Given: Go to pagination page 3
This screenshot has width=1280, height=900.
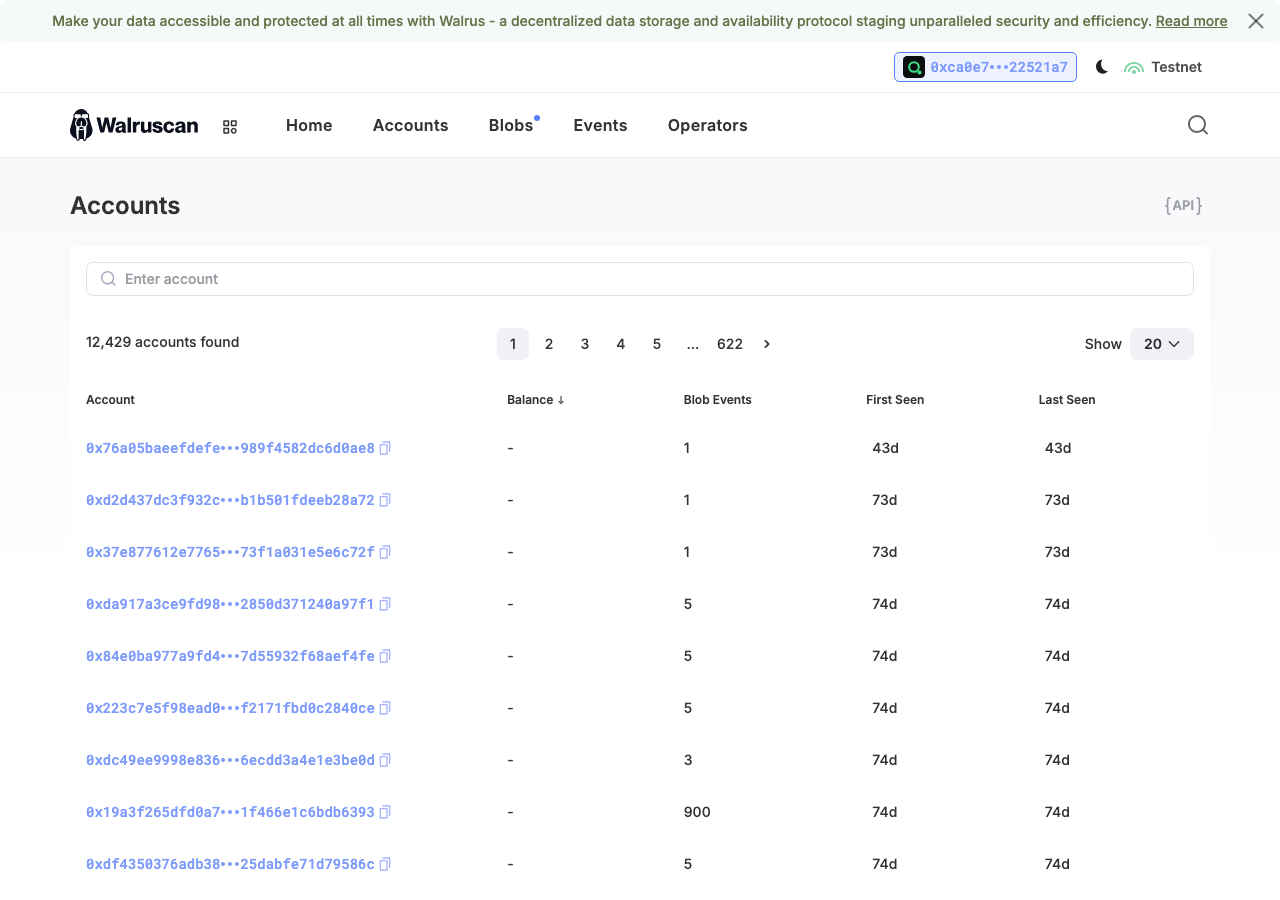Looking at the screenshot, I should (x=585, y=344).
